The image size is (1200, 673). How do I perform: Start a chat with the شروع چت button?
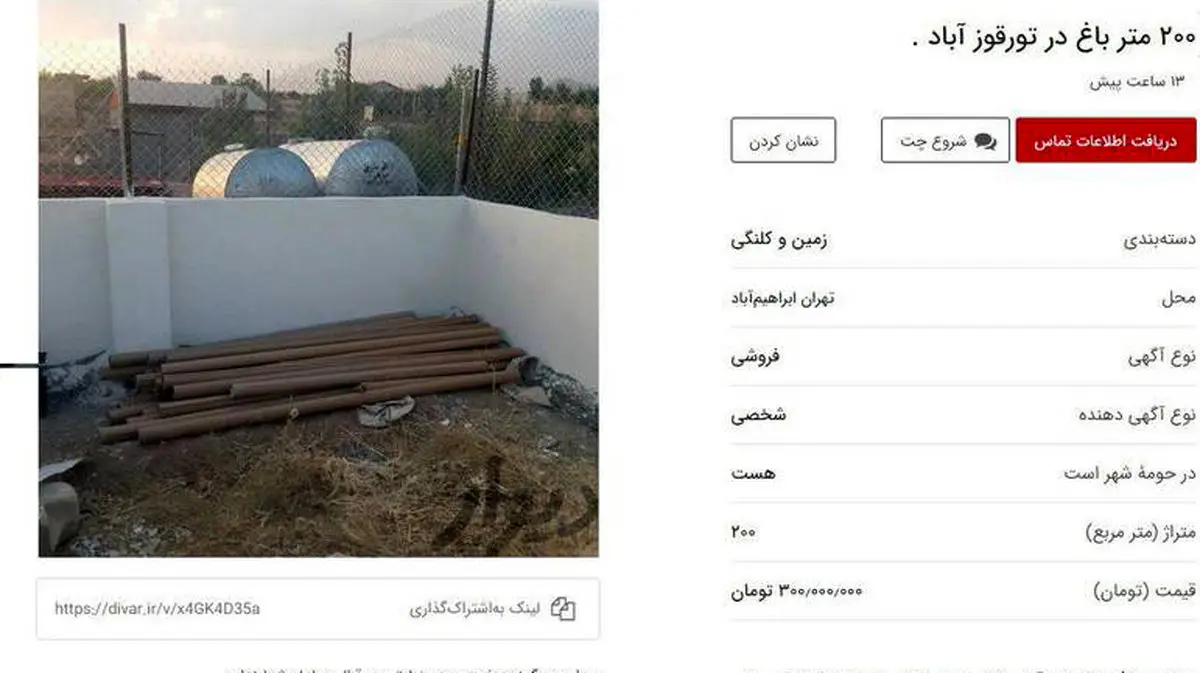tap(945, 140)
